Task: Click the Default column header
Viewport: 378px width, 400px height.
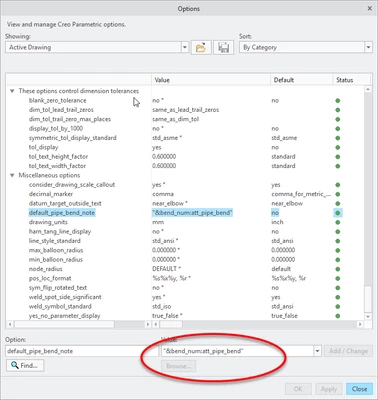Action: coord(302,80)
